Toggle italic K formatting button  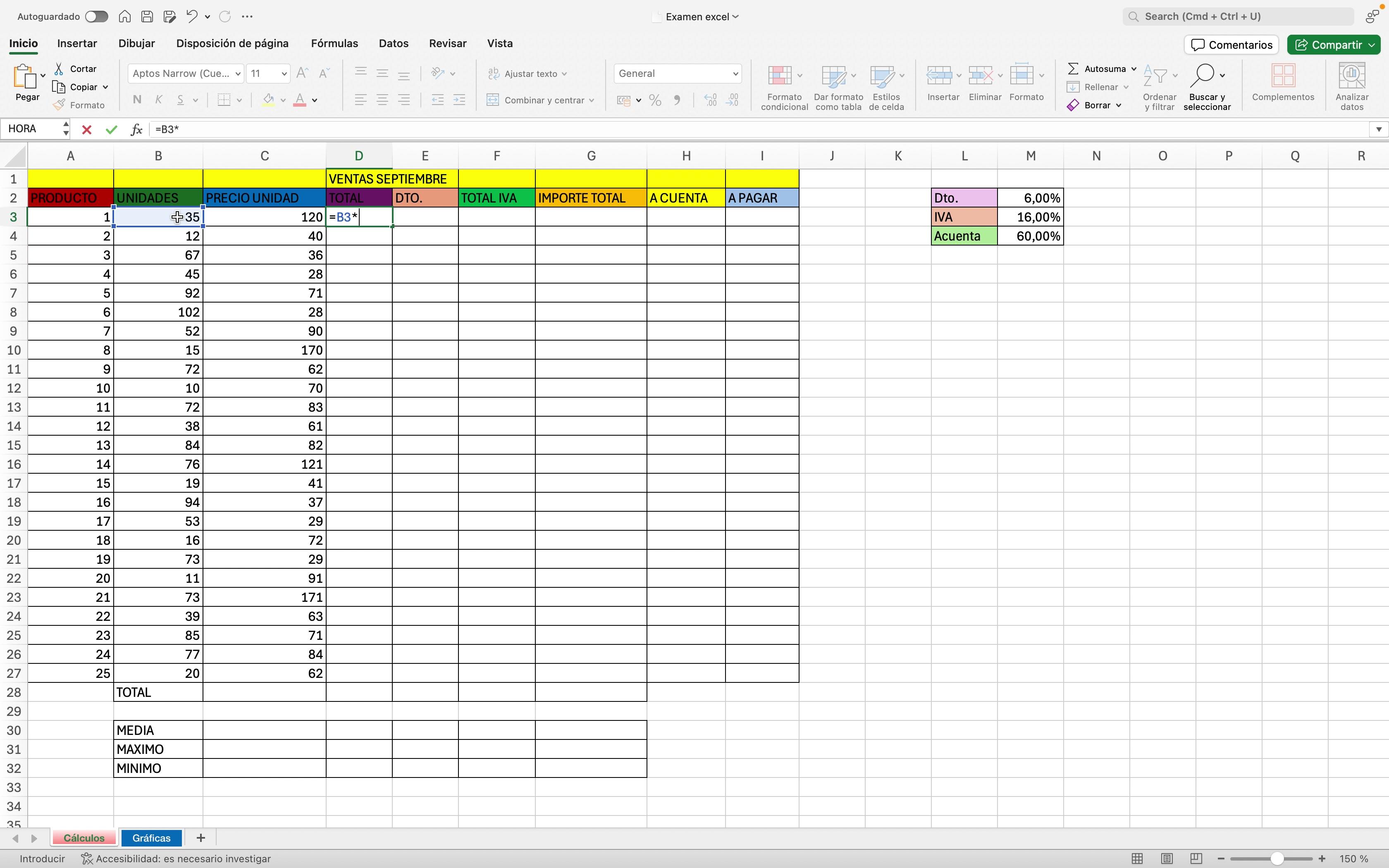pyautogui.click(x=158, y=100)
